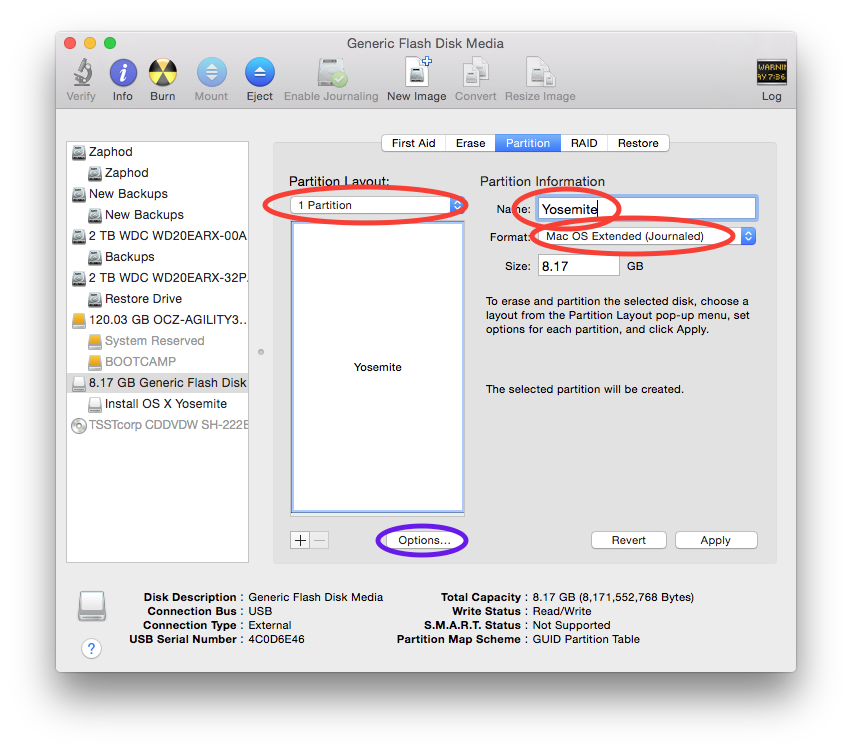Click the 'GUID Partition Table' scheme text

(x=586, y=640)
